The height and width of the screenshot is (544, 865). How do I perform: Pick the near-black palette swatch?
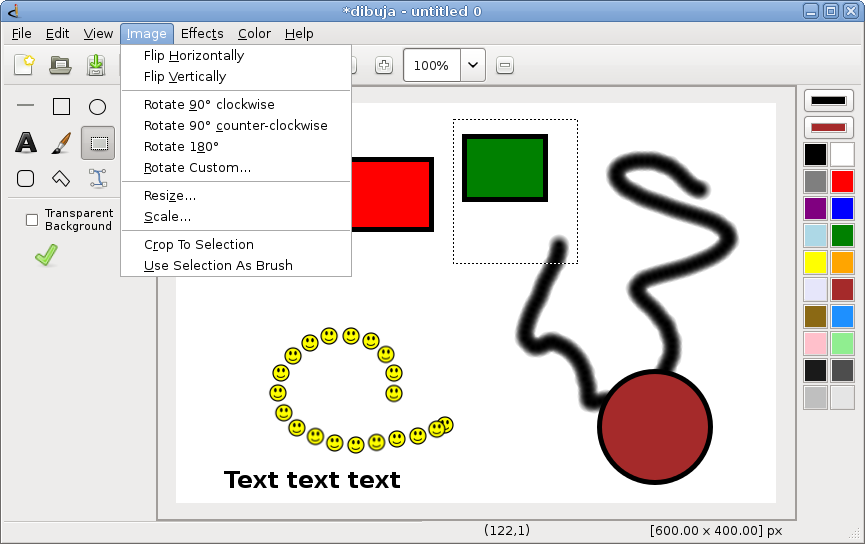coord(815,371)
